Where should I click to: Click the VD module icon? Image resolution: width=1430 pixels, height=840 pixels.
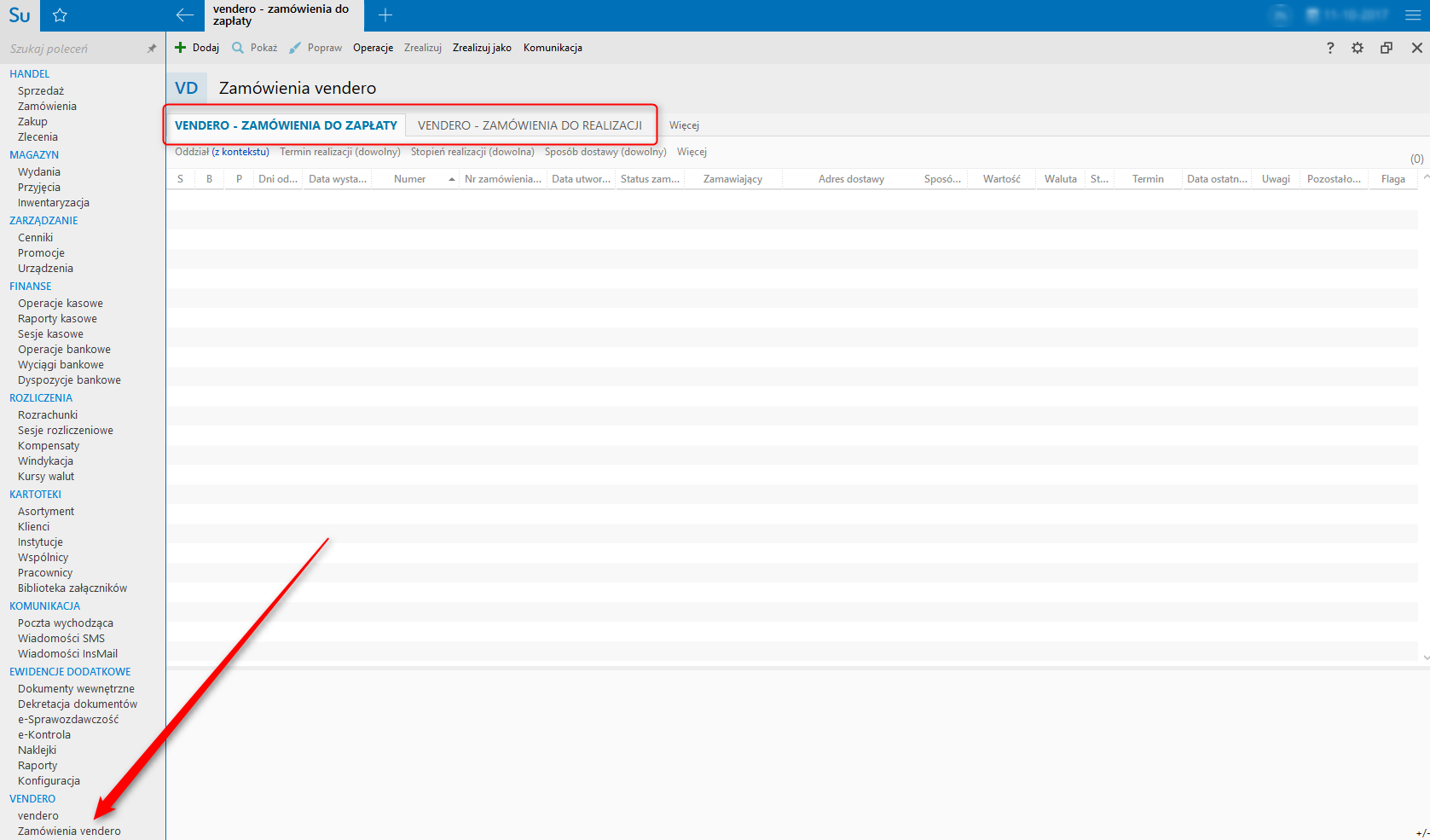pos(187,88)
